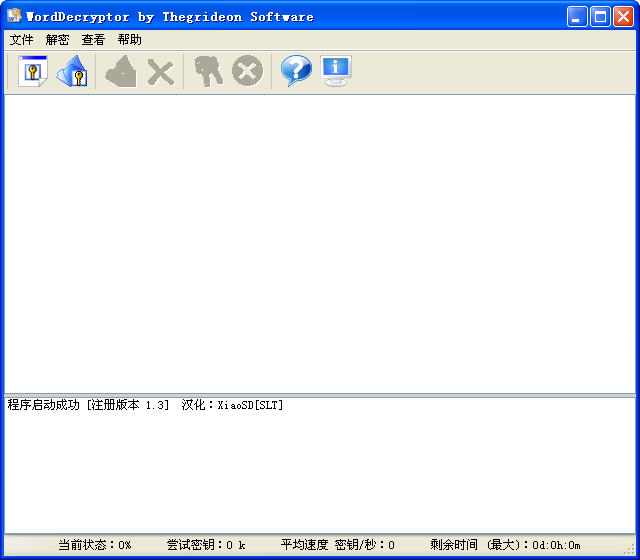
Task: Click the 尝试密钥：0 k status entry
Action: point(206,544)
